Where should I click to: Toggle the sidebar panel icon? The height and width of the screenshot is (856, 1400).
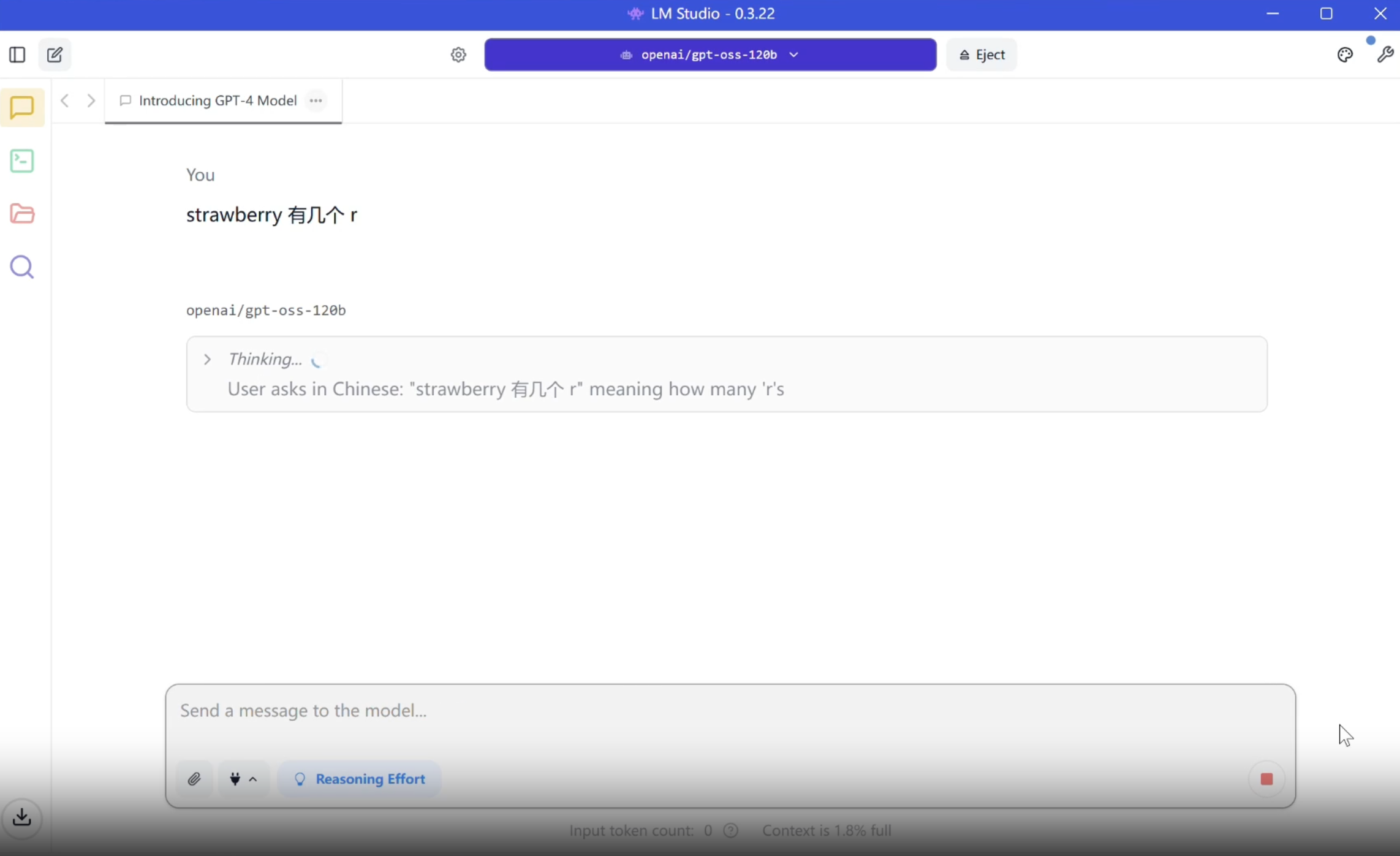(x=17, y=55)
